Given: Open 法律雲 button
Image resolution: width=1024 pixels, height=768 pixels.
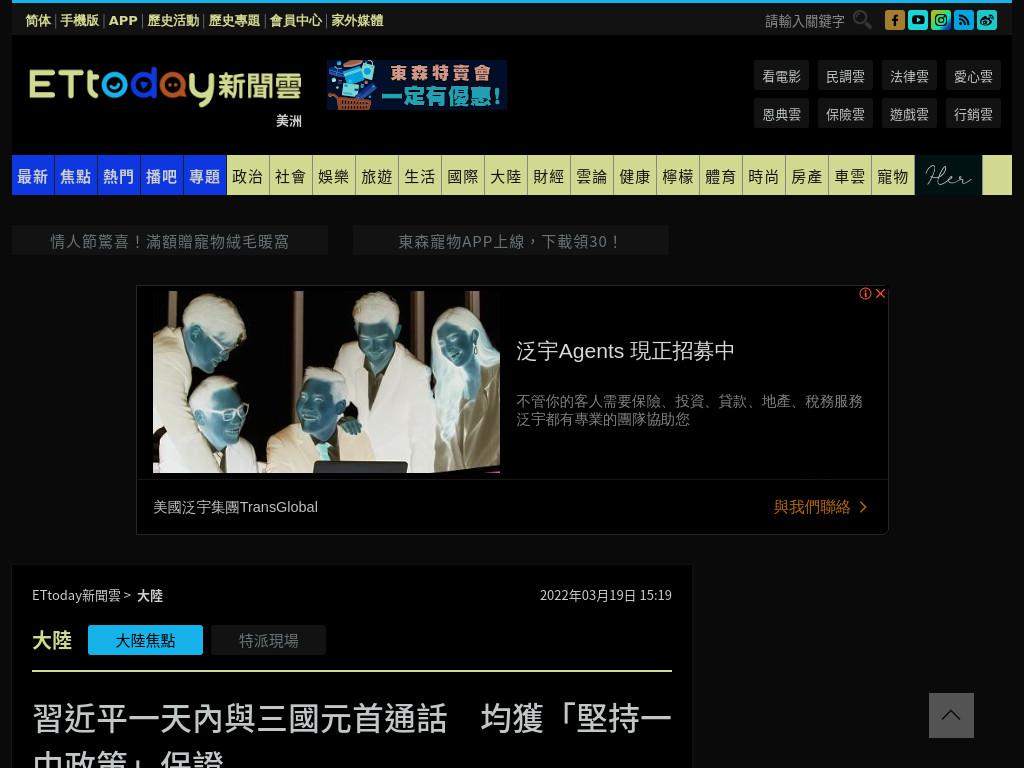Looking at the screenshot, I should pyautogui.click(x=909, y=76).
